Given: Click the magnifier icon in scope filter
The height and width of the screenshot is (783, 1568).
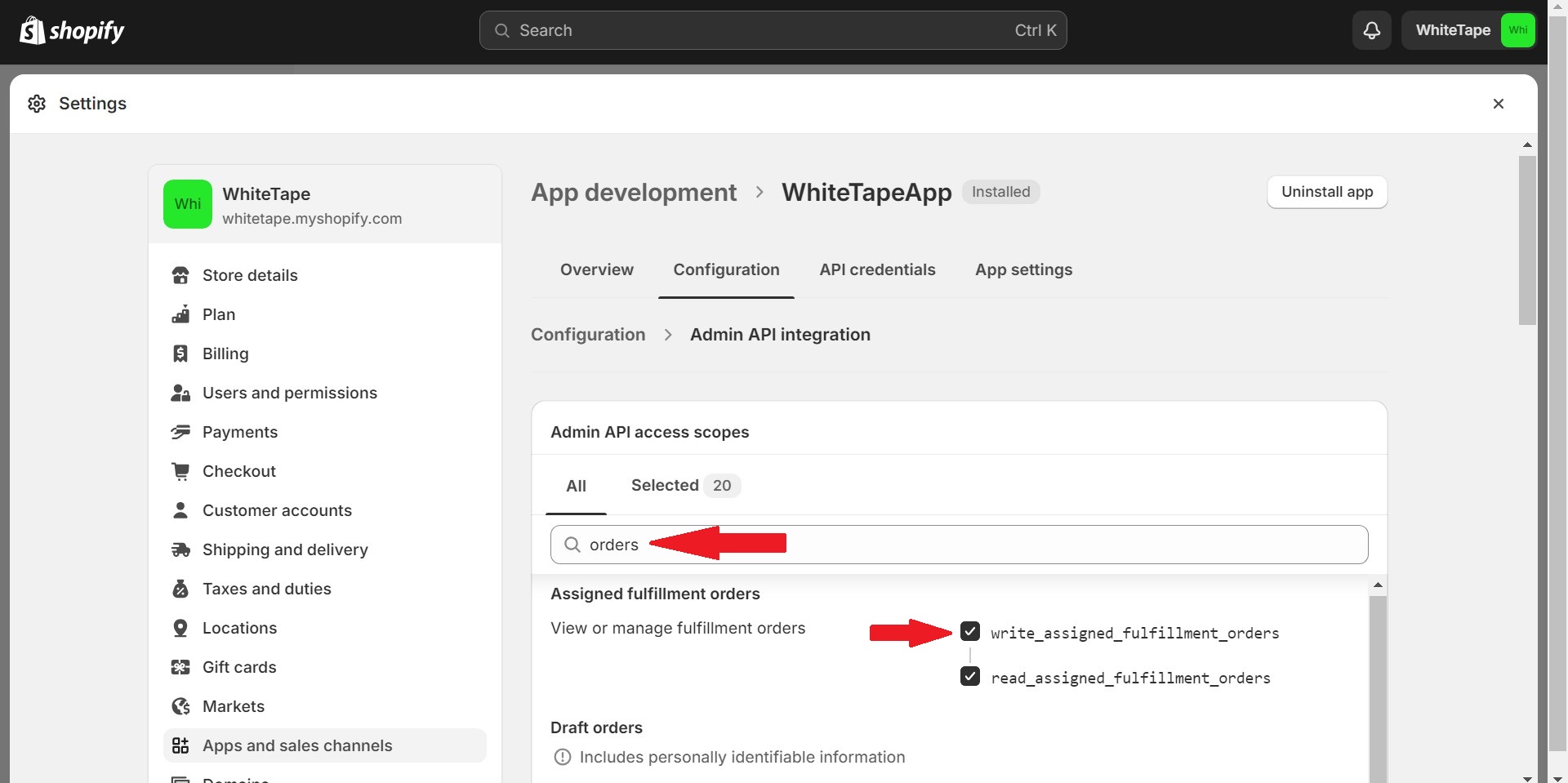Looking at the screenshot, I should tap(572, 545).
